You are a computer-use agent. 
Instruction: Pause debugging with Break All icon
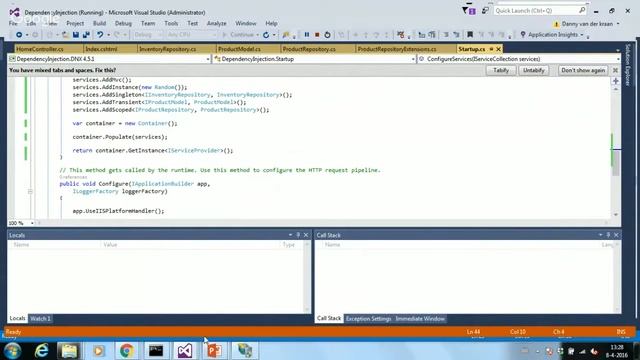(x=307, y=35)
